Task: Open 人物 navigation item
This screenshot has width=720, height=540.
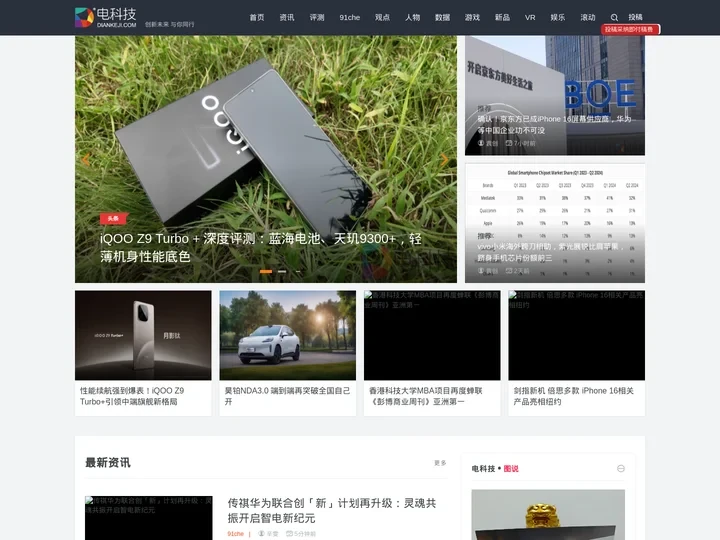Action: [412, 17]
